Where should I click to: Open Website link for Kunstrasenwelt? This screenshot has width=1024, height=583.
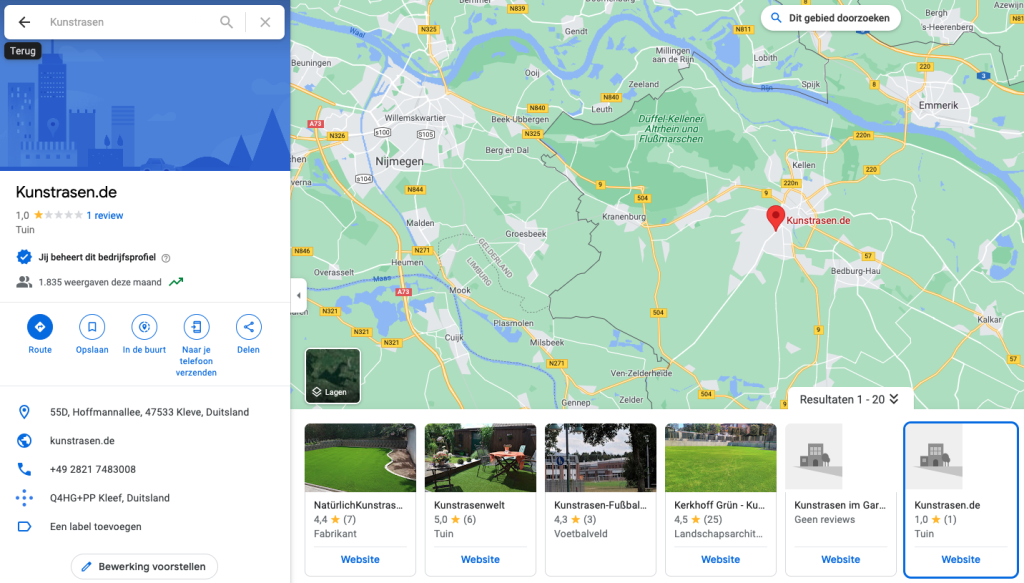(480, 559)
